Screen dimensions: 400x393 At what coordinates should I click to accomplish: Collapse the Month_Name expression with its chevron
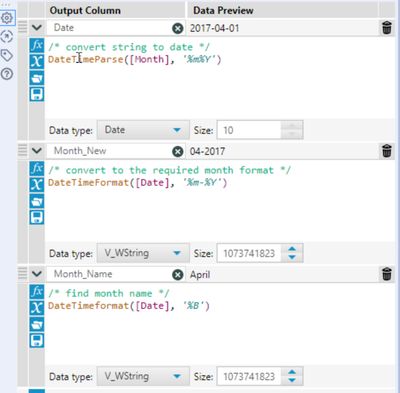[x=37, y=274]
